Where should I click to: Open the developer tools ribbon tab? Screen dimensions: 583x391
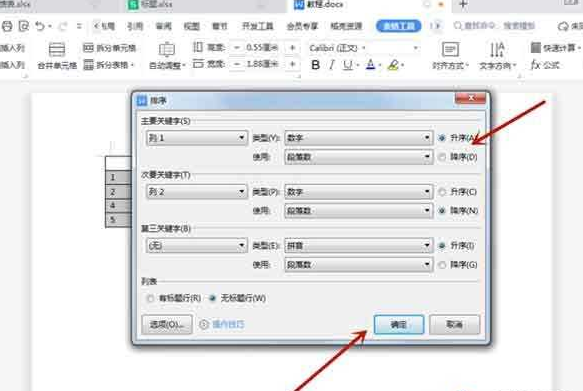tap(257, 26)
